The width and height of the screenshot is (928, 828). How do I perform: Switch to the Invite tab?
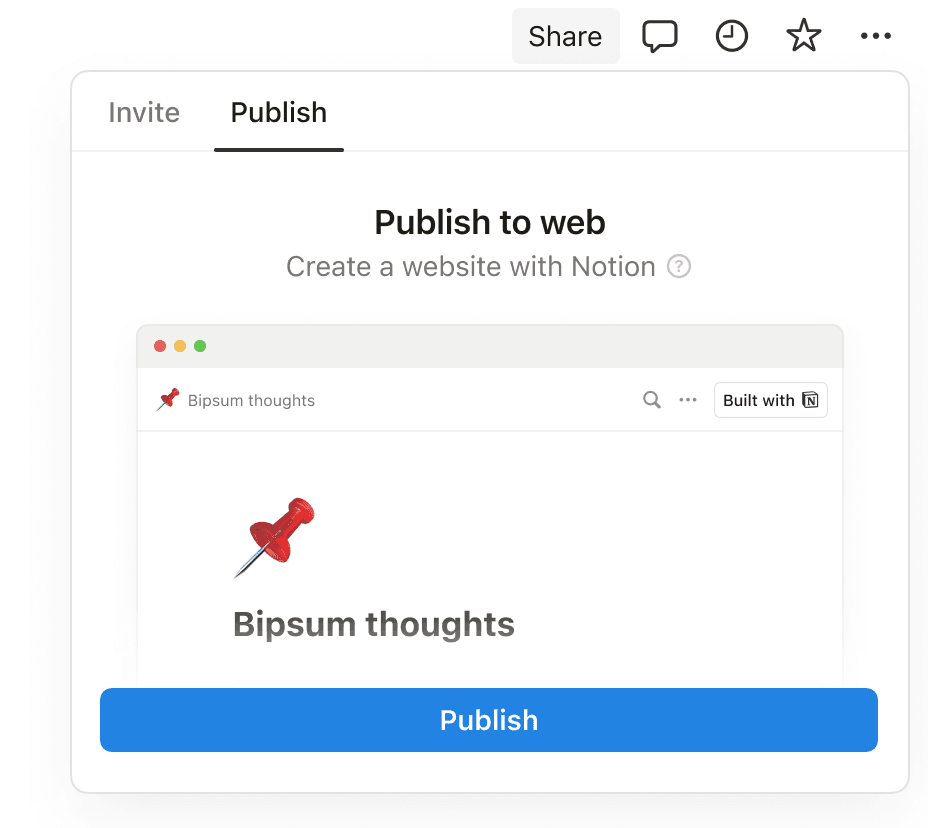pyautogui.click(x=144, y=112)
